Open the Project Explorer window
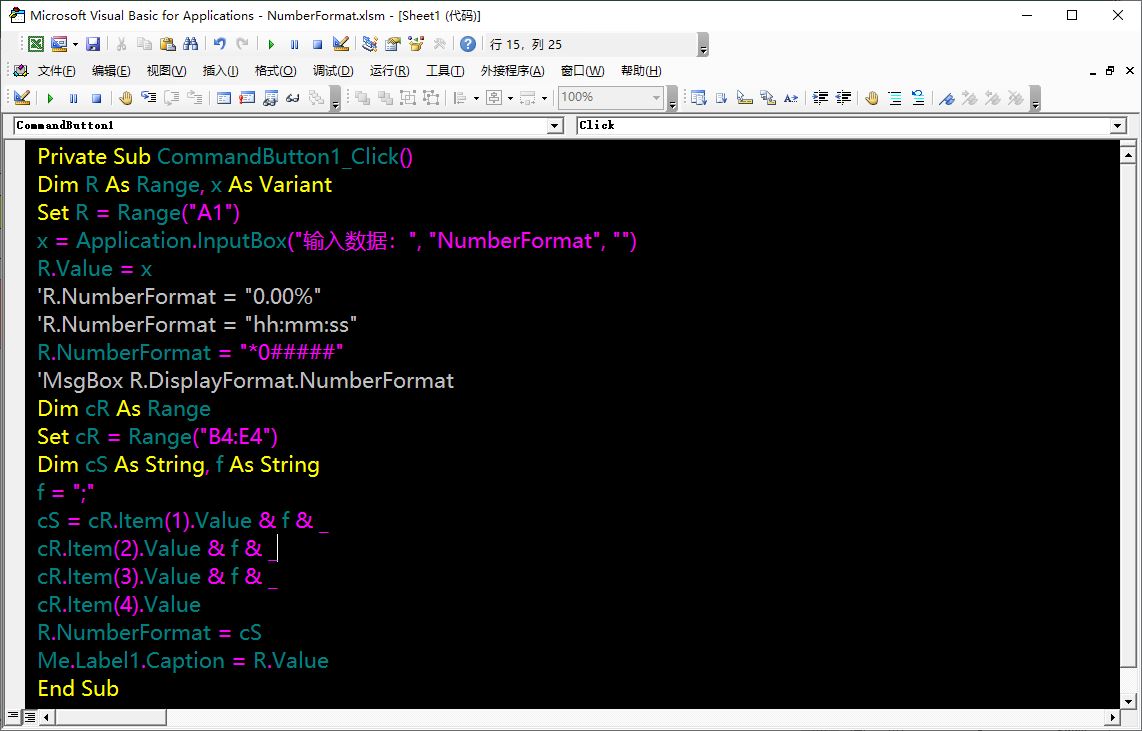 [370, 44]
